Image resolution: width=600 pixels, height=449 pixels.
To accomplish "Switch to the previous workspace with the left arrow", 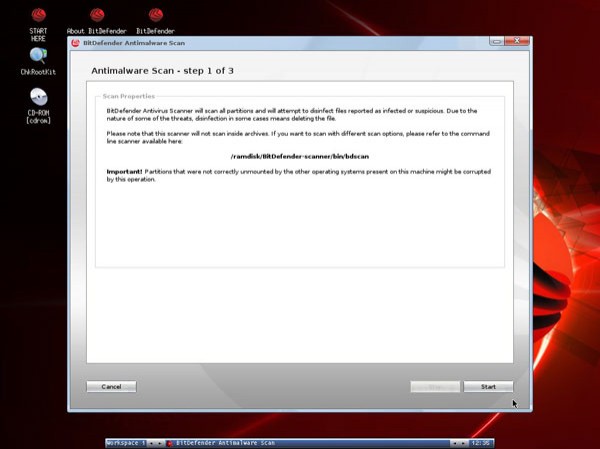I will pyautogui.click(x=151, y=443).
